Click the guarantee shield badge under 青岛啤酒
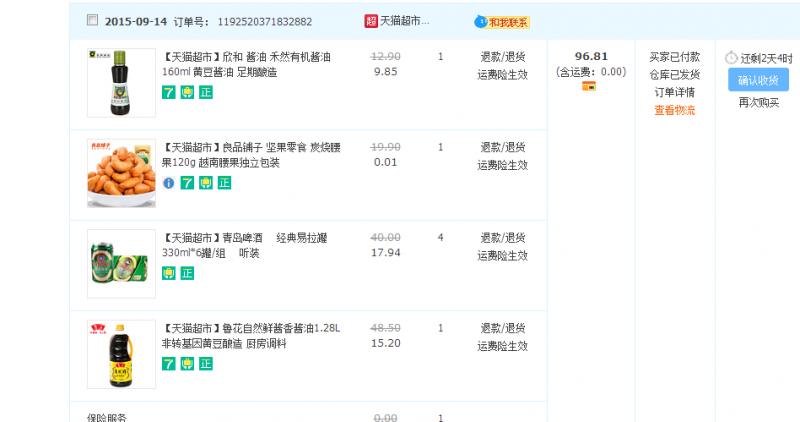Screen dimensions: 800x422 pyautogui.click(x=168, y=273)
